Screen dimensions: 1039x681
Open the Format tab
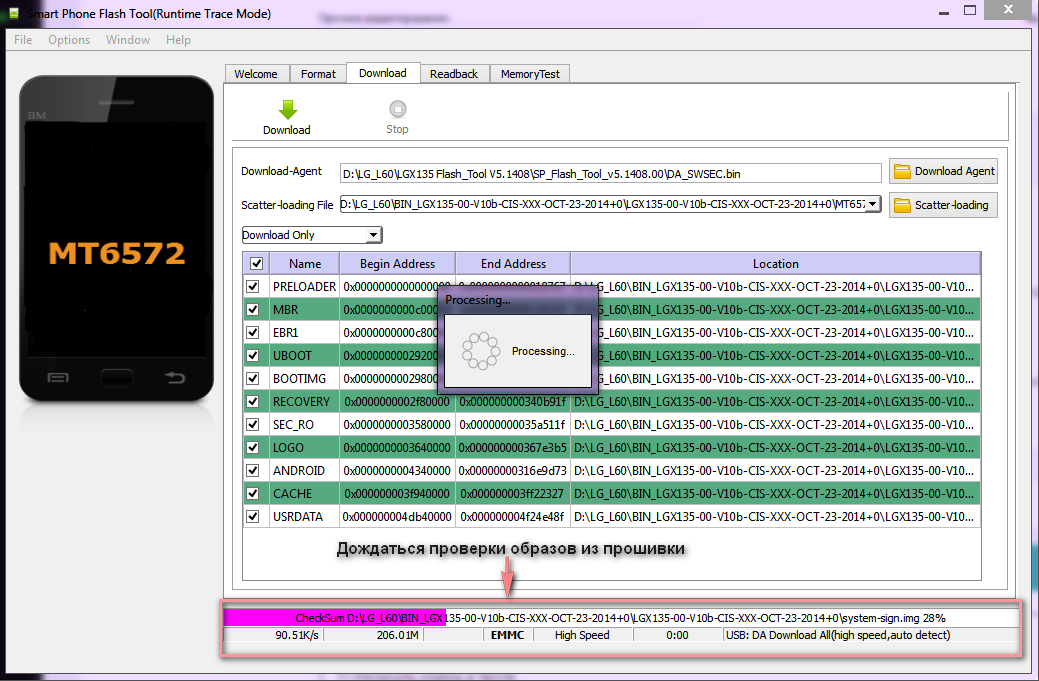318,73
